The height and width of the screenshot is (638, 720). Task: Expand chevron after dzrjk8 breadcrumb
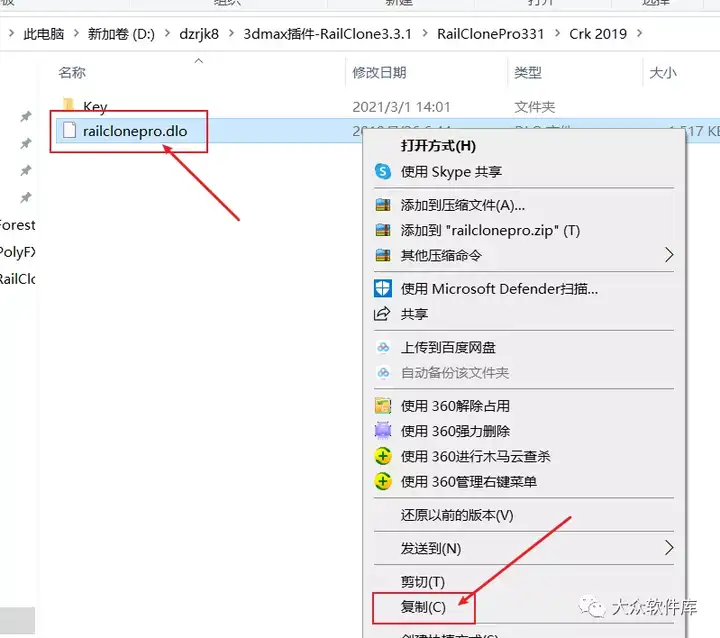coord(231,34)
